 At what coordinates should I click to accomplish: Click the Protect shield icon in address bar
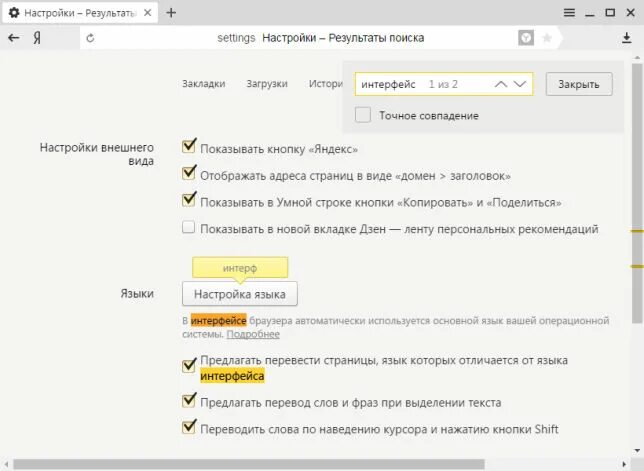pos(526,38)
